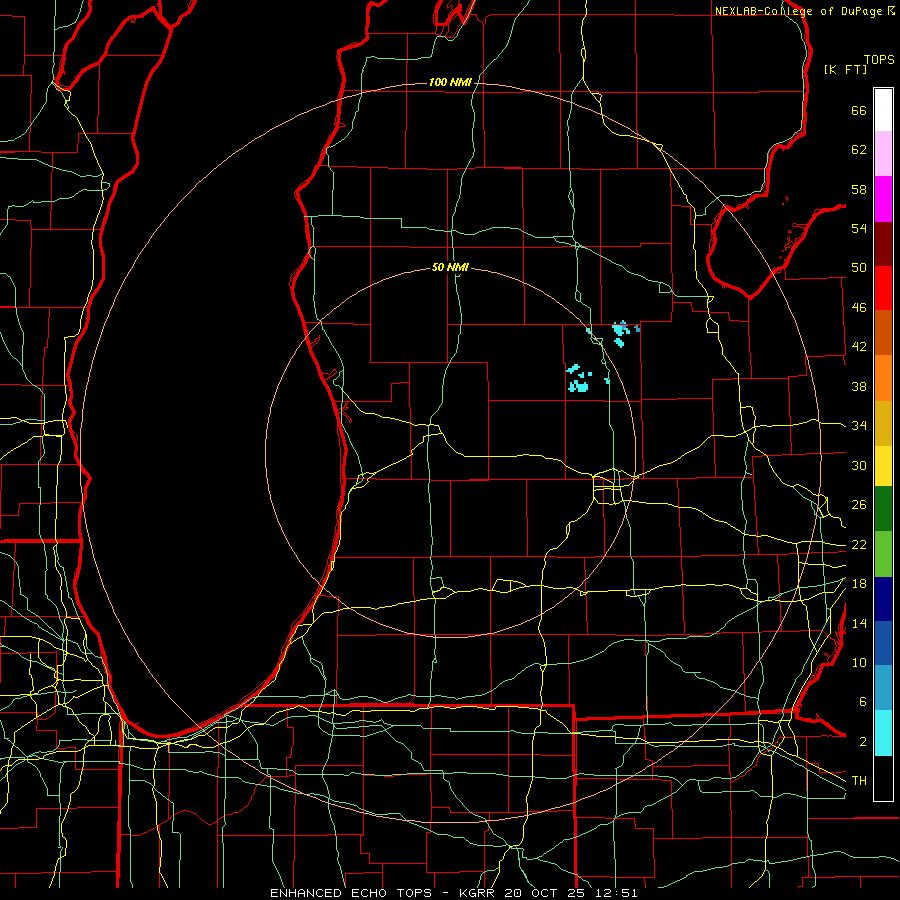Screen dimensions: 900x900
Task: Click the 38 scale label
Action: click(x=859, y=386)
